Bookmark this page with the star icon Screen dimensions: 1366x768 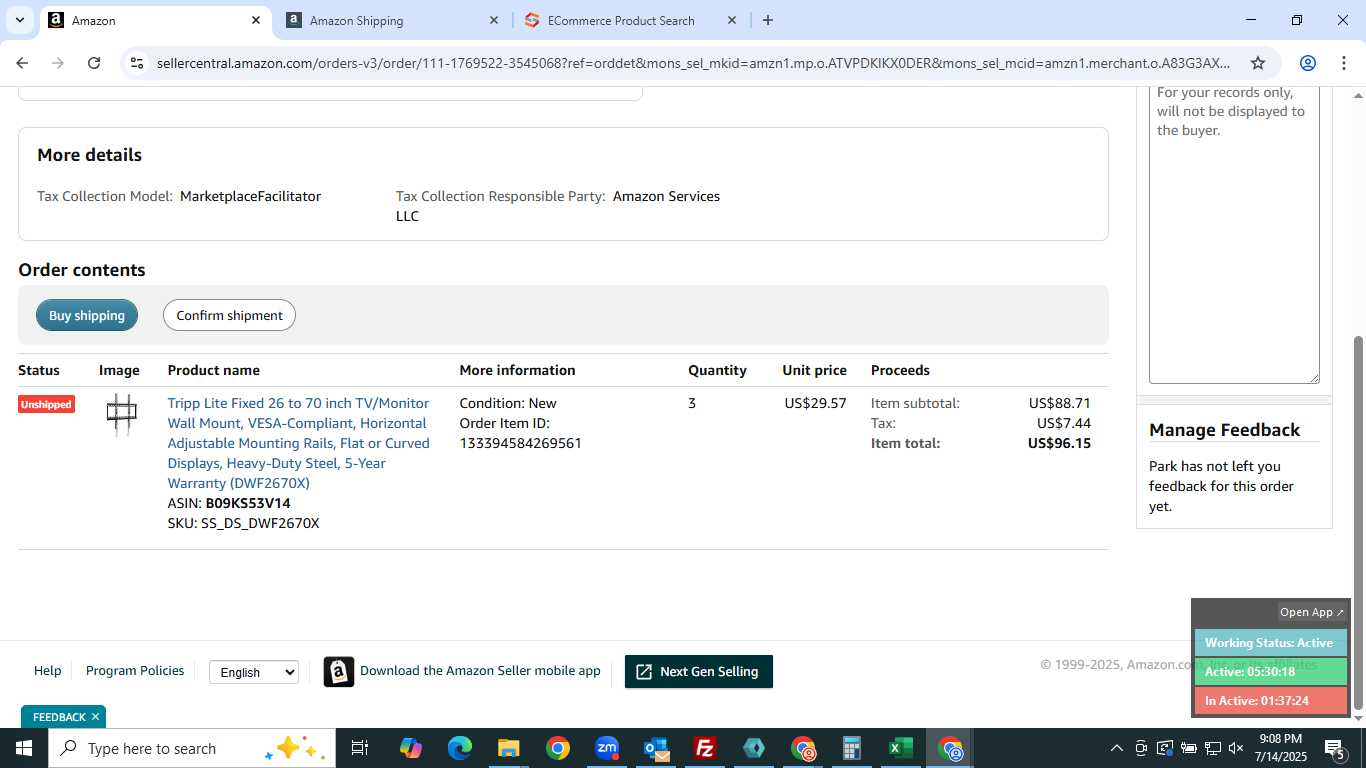(1258, 63)
